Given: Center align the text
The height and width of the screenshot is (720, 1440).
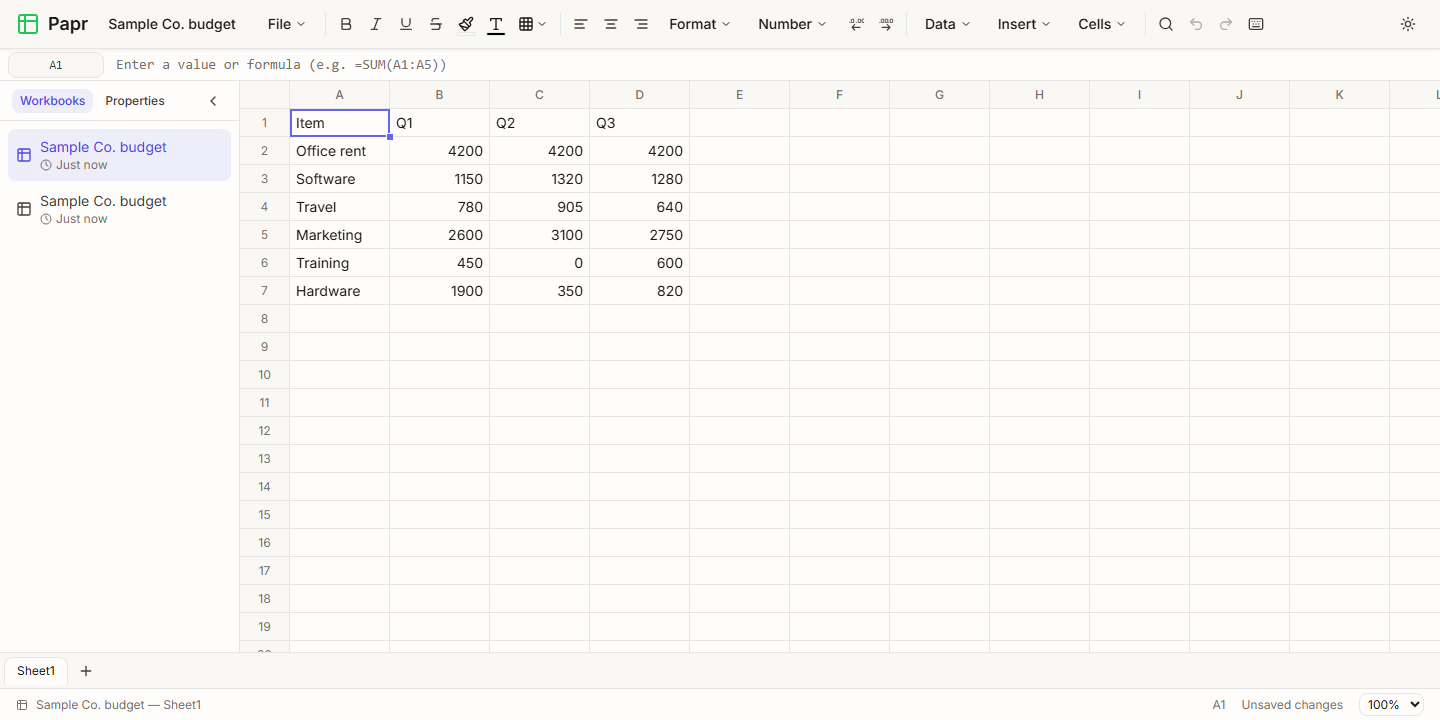Looking at the screenshot, I should coord(611,24).
